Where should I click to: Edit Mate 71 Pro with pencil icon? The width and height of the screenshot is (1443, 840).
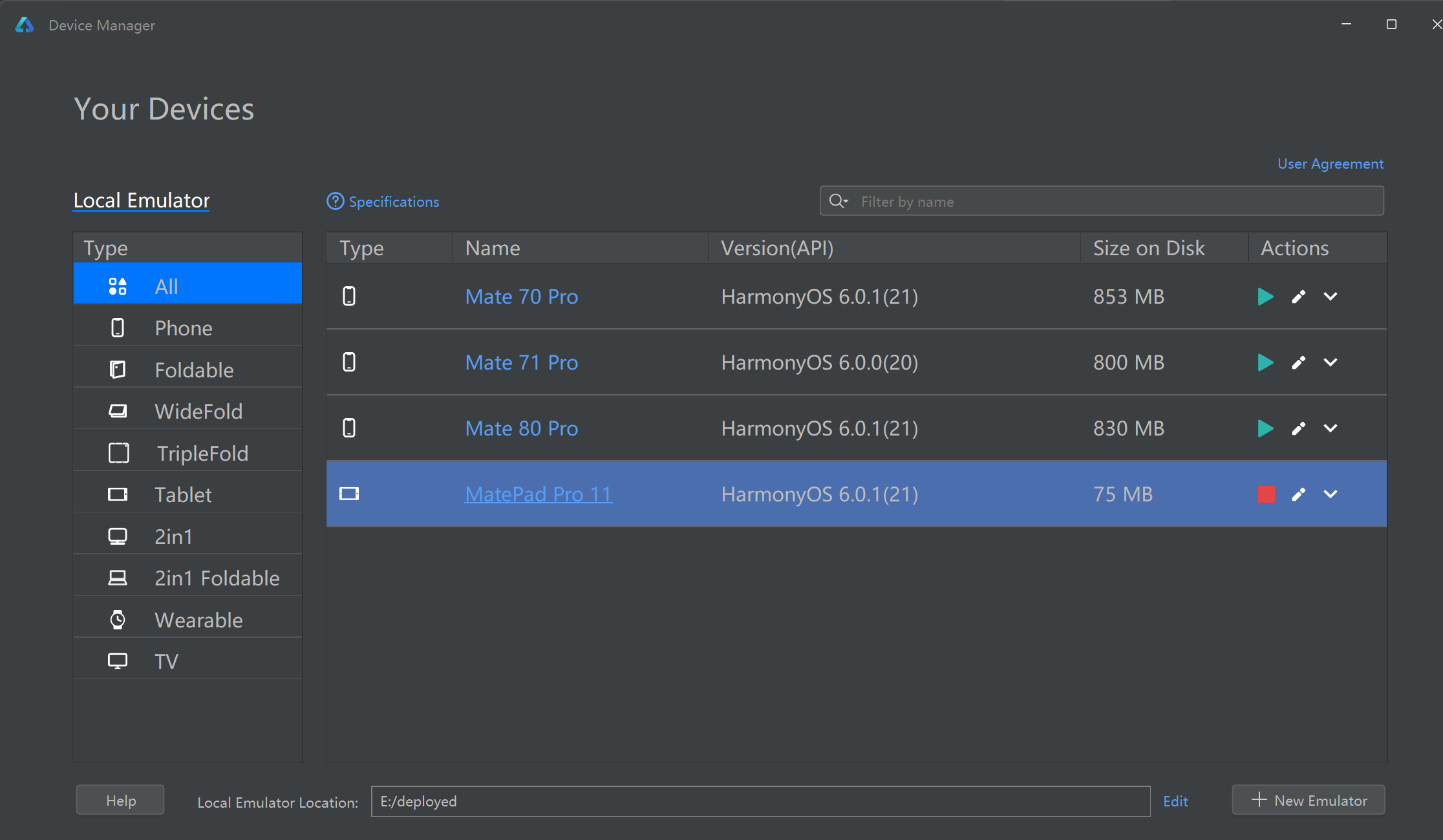click(1298, 362)
